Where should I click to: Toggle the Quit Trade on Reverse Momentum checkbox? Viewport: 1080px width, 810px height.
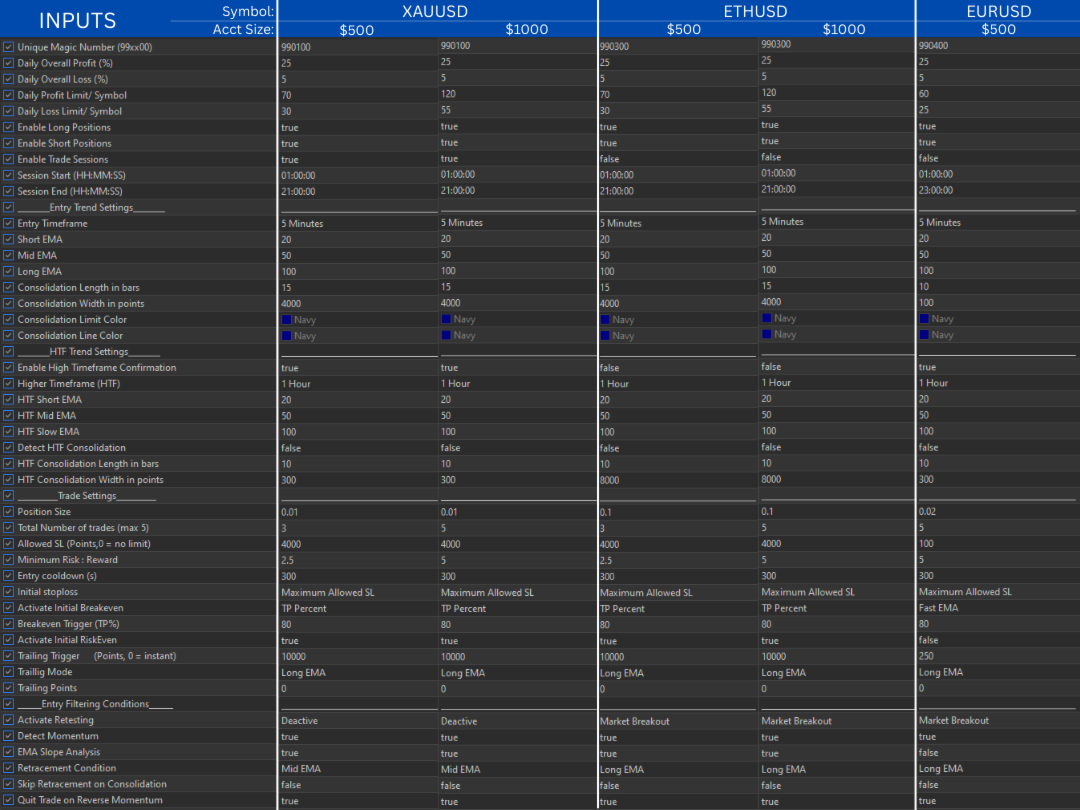point(8,800)
